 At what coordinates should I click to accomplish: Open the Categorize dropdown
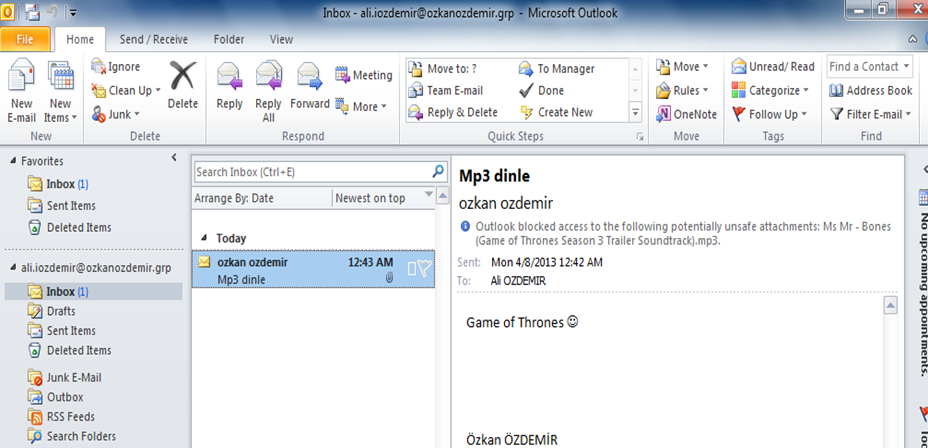tap(770, 91)
